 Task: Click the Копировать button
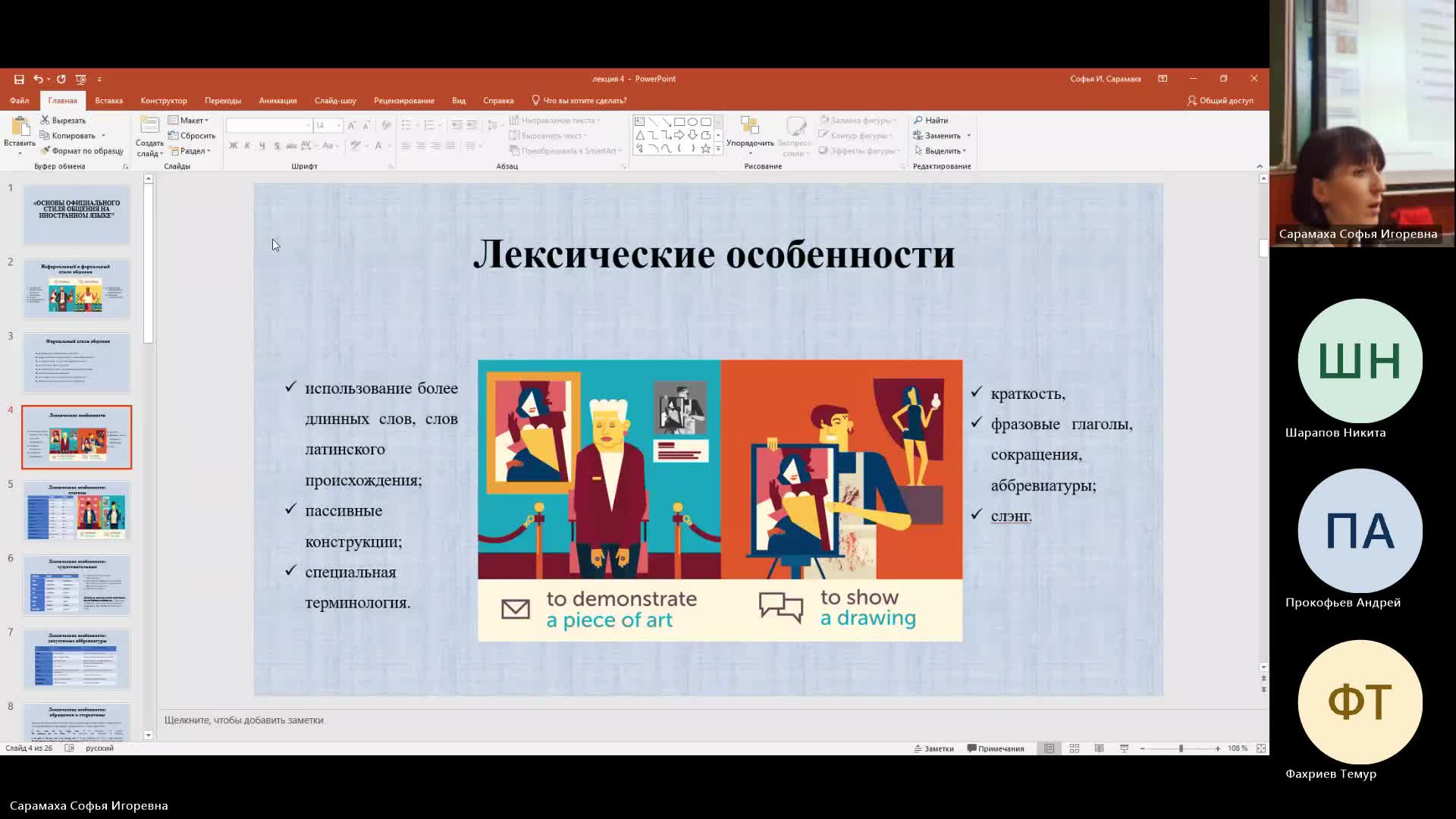pyautogui.click(x=67, y=135)
